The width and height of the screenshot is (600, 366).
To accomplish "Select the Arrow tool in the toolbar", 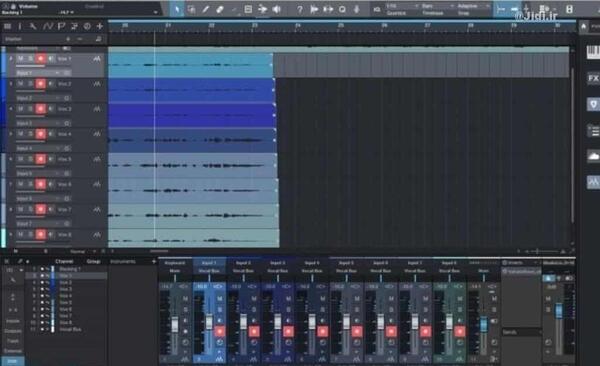I will 177,9.
